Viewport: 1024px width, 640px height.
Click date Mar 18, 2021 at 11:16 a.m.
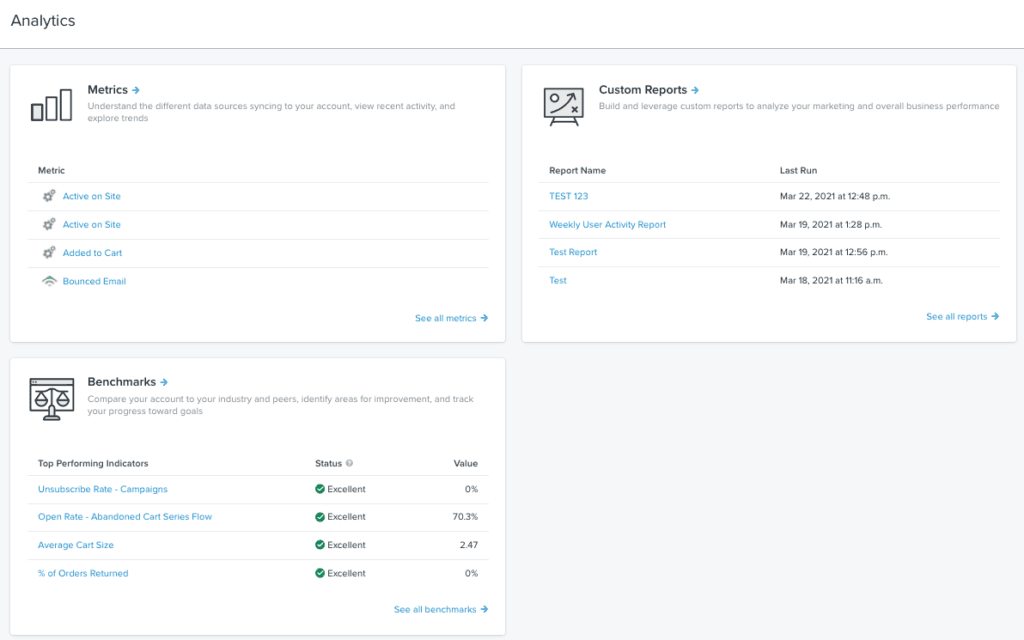[831, 280]
